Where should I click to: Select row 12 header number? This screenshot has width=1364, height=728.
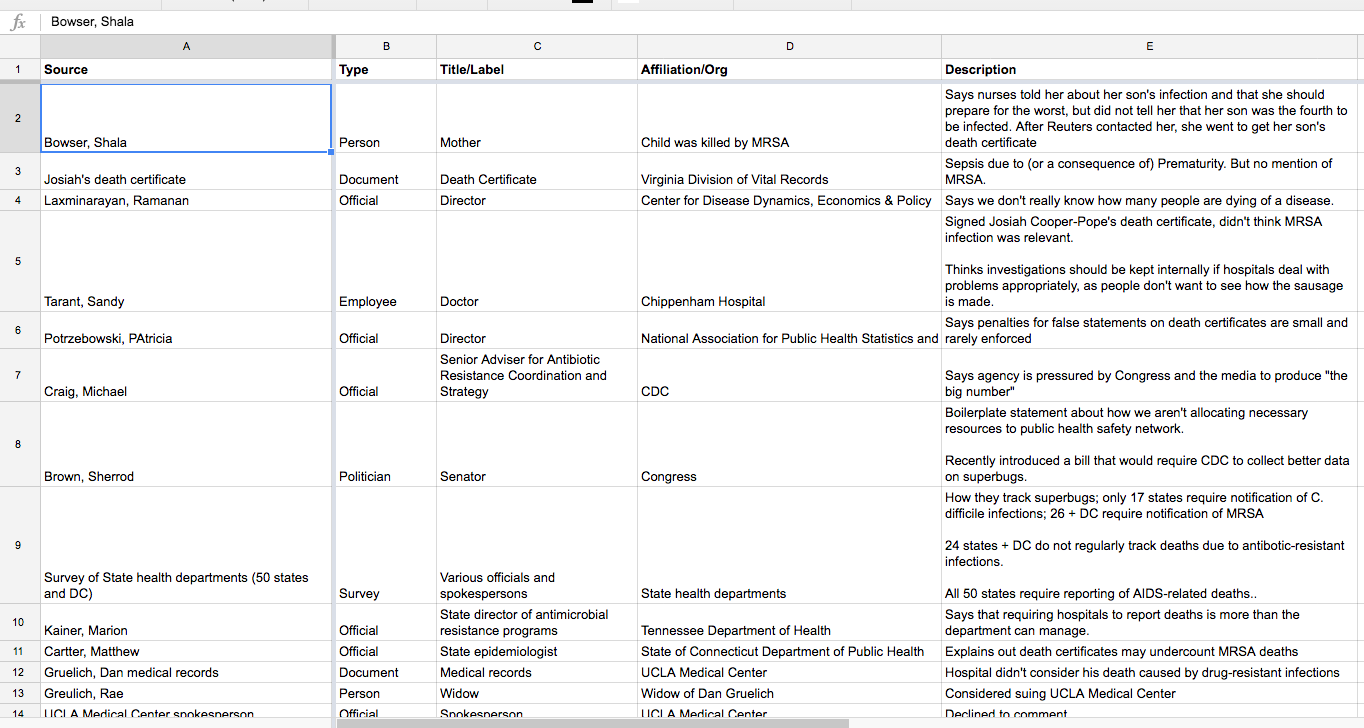click(x=19, y=672)
